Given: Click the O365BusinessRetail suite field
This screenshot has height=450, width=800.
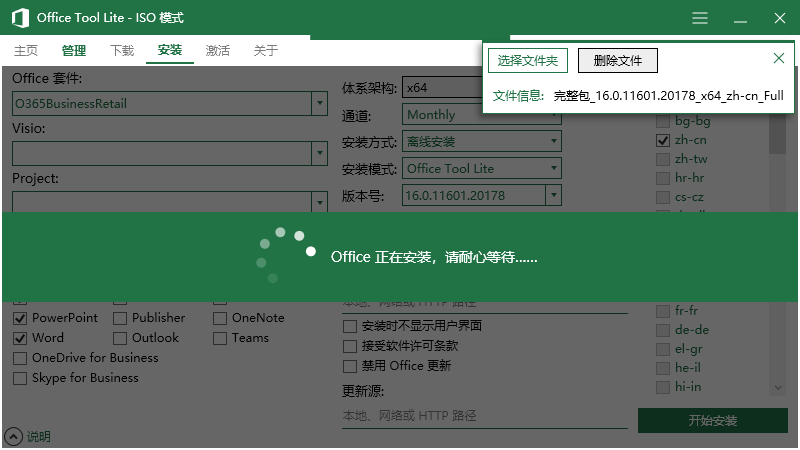Looking at the screenshot, I should tap(162, 104).
